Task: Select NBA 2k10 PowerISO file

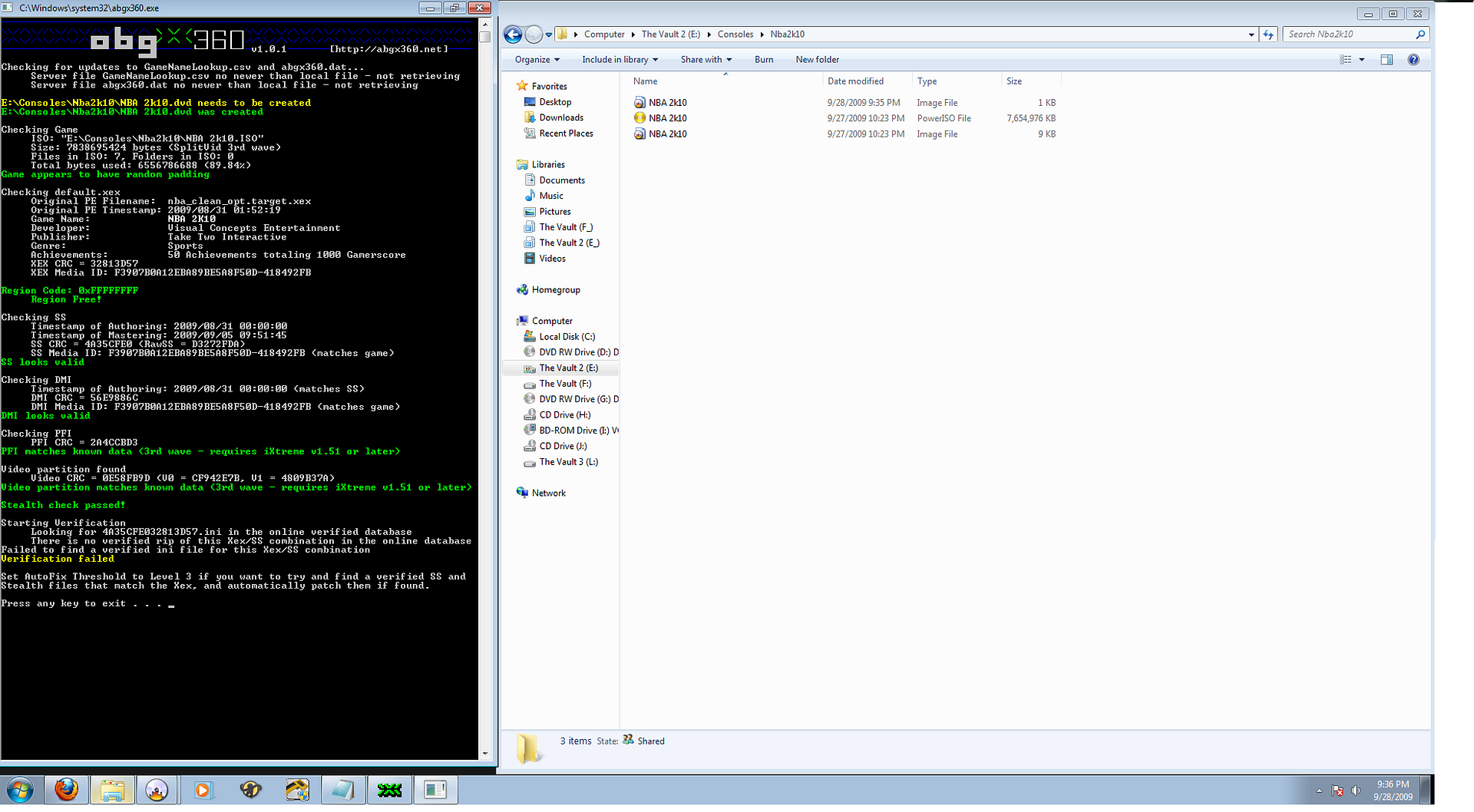Action: tap(844, 118)
